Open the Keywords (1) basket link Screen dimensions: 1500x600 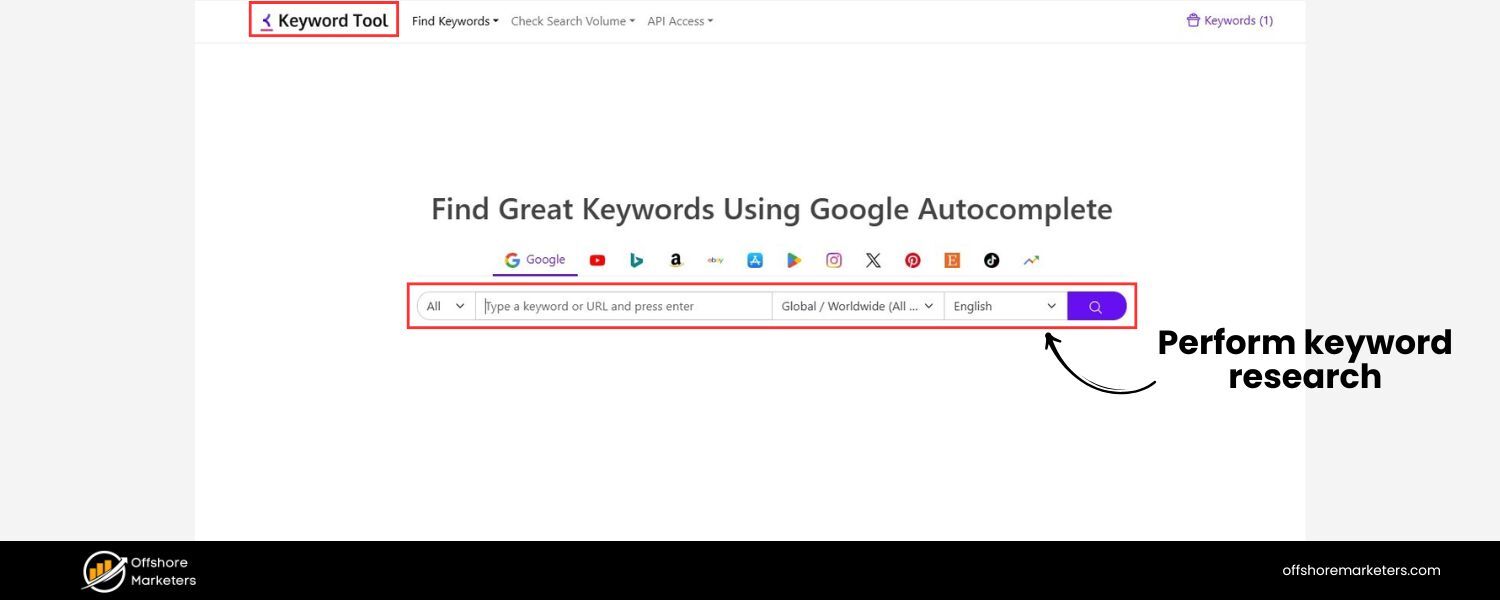click(x=1229, y=20)
